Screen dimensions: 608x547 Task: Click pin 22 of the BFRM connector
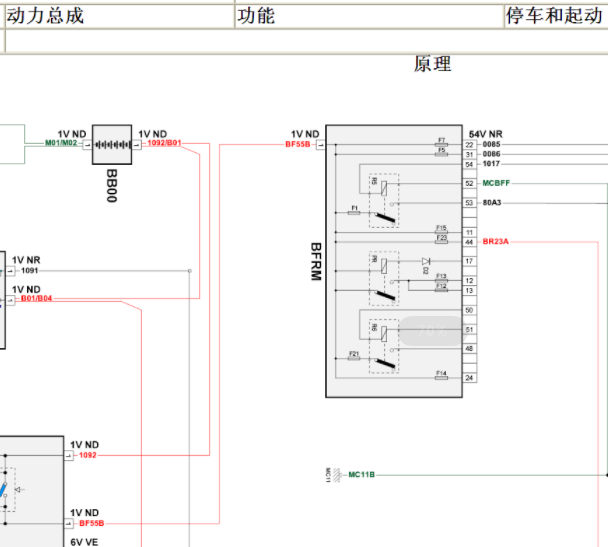(470, 145)
